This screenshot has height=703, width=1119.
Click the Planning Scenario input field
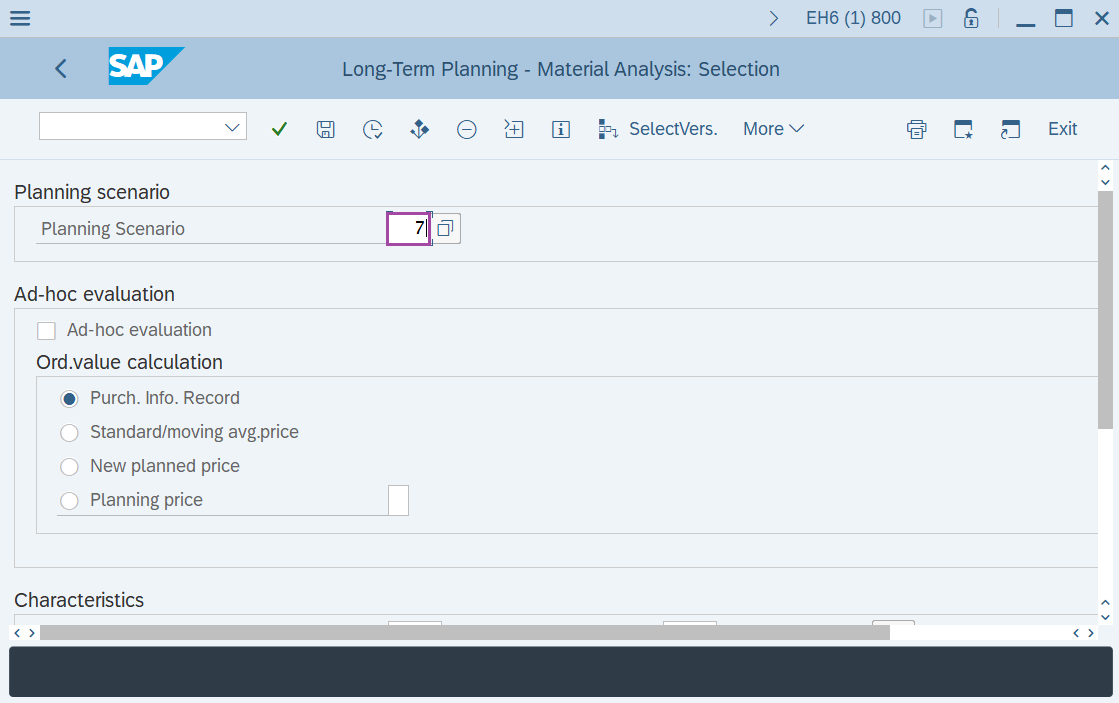tap(408, 228)
